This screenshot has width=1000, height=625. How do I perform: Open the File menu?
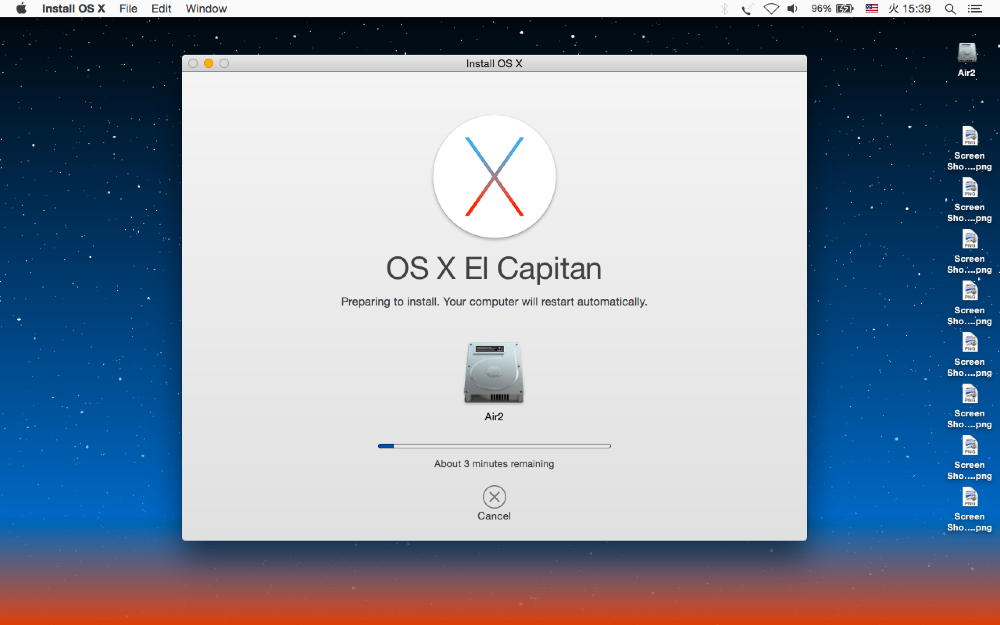[128, 9]
